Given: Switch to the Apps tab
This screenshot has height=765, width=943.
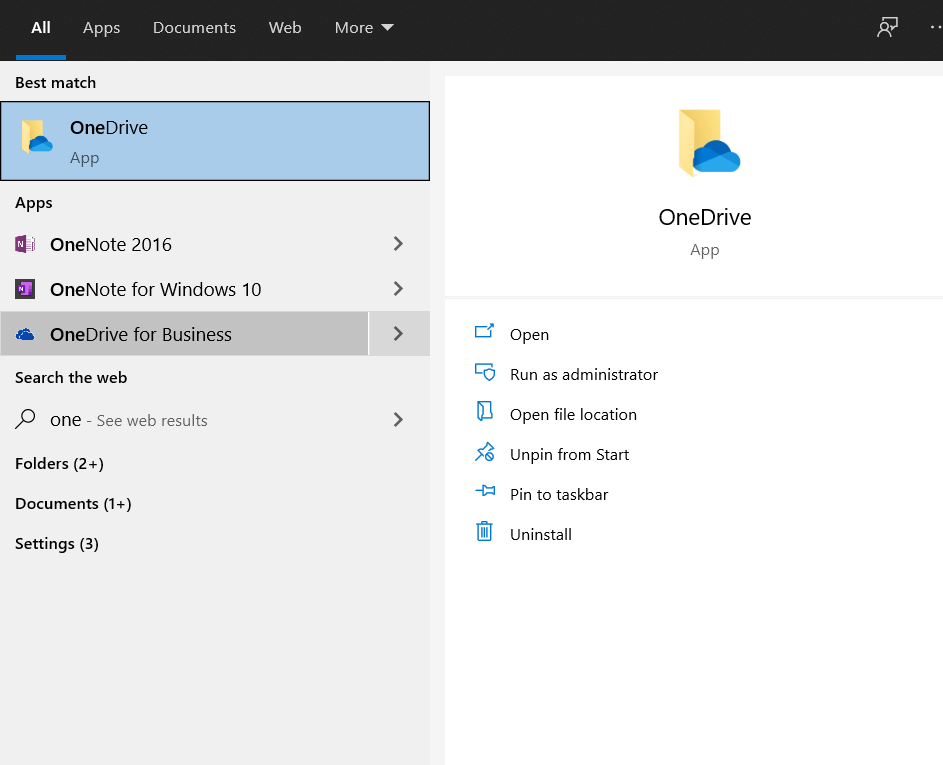Looking at the screenshot, I should 101,28.
